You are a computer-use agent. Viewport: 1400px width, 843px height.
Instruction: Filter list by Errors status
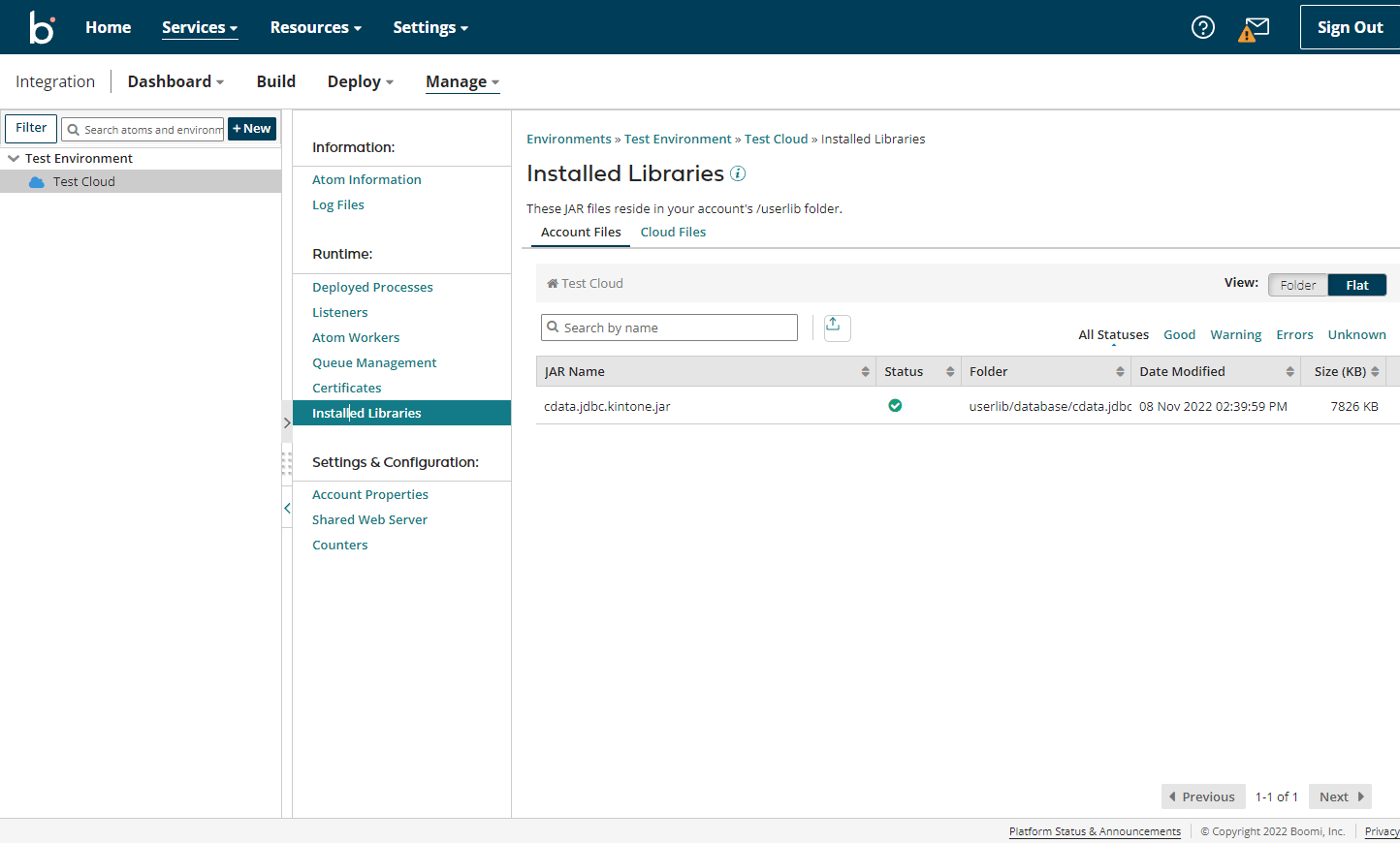[1295, 335]
